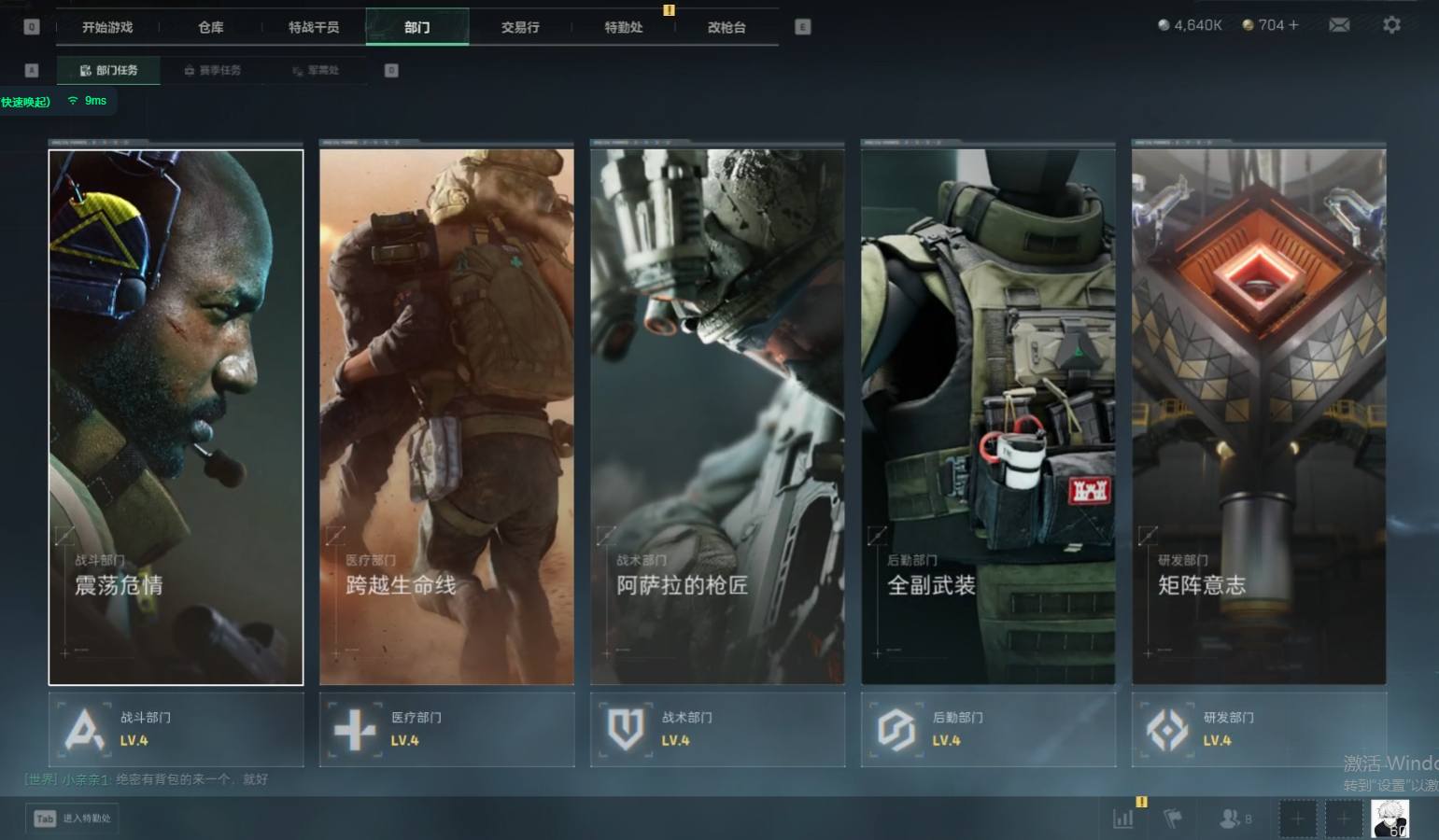Screen dimensions: 1439x840
Task: Select the 部门 tab
Action: pos(417,27)
